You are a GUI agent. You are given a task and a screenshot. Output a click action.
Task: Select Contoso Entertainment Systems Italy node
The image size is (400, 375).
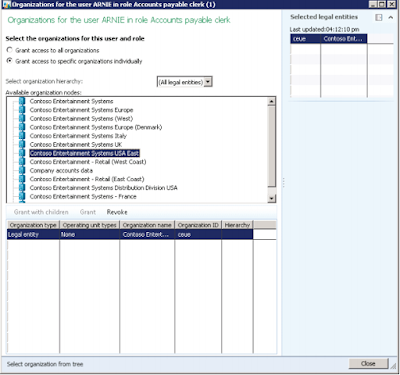point(78,136)
